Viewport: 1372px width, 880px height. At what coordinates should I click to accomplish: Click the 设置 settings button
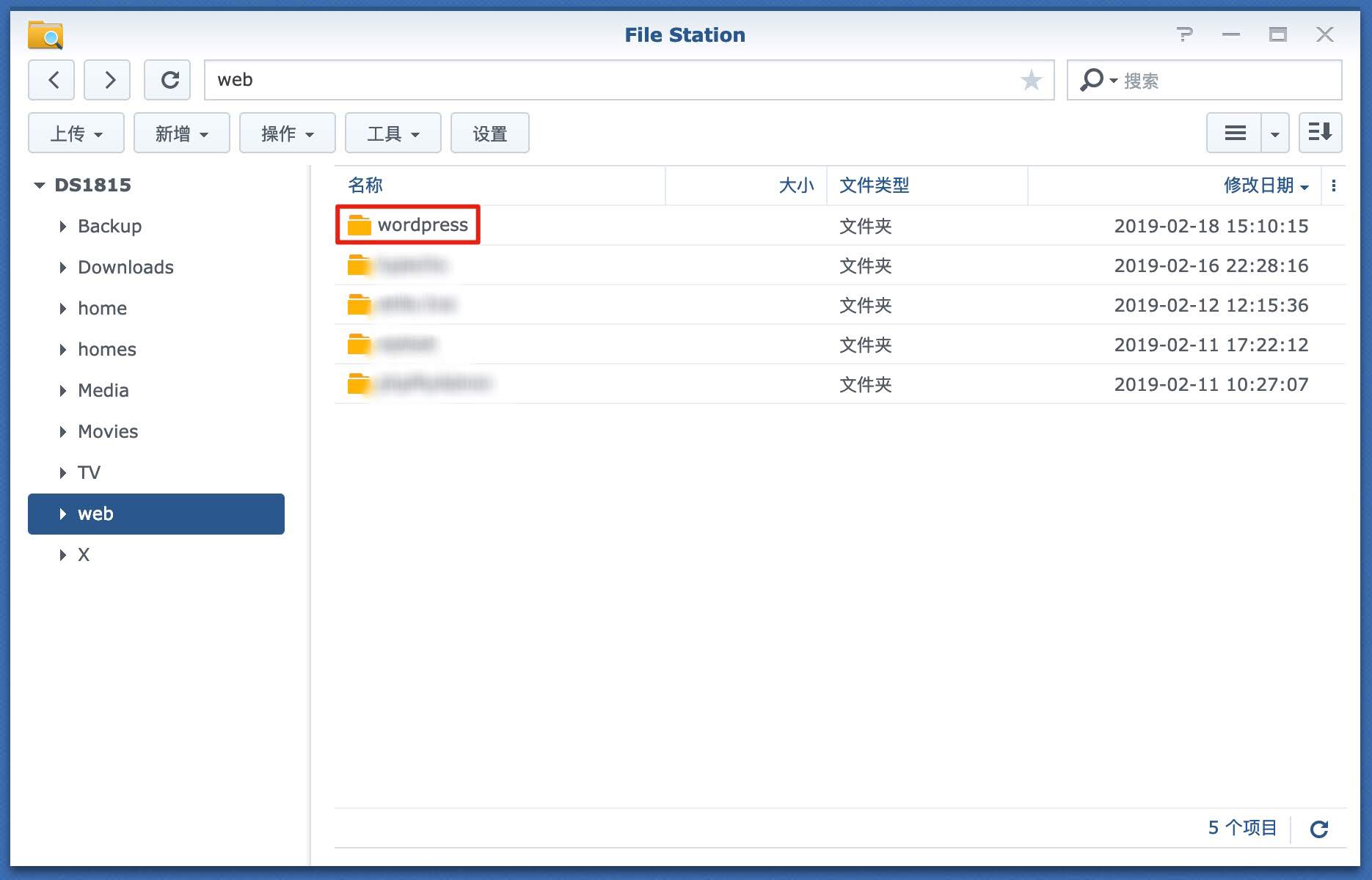pos(490,133)
